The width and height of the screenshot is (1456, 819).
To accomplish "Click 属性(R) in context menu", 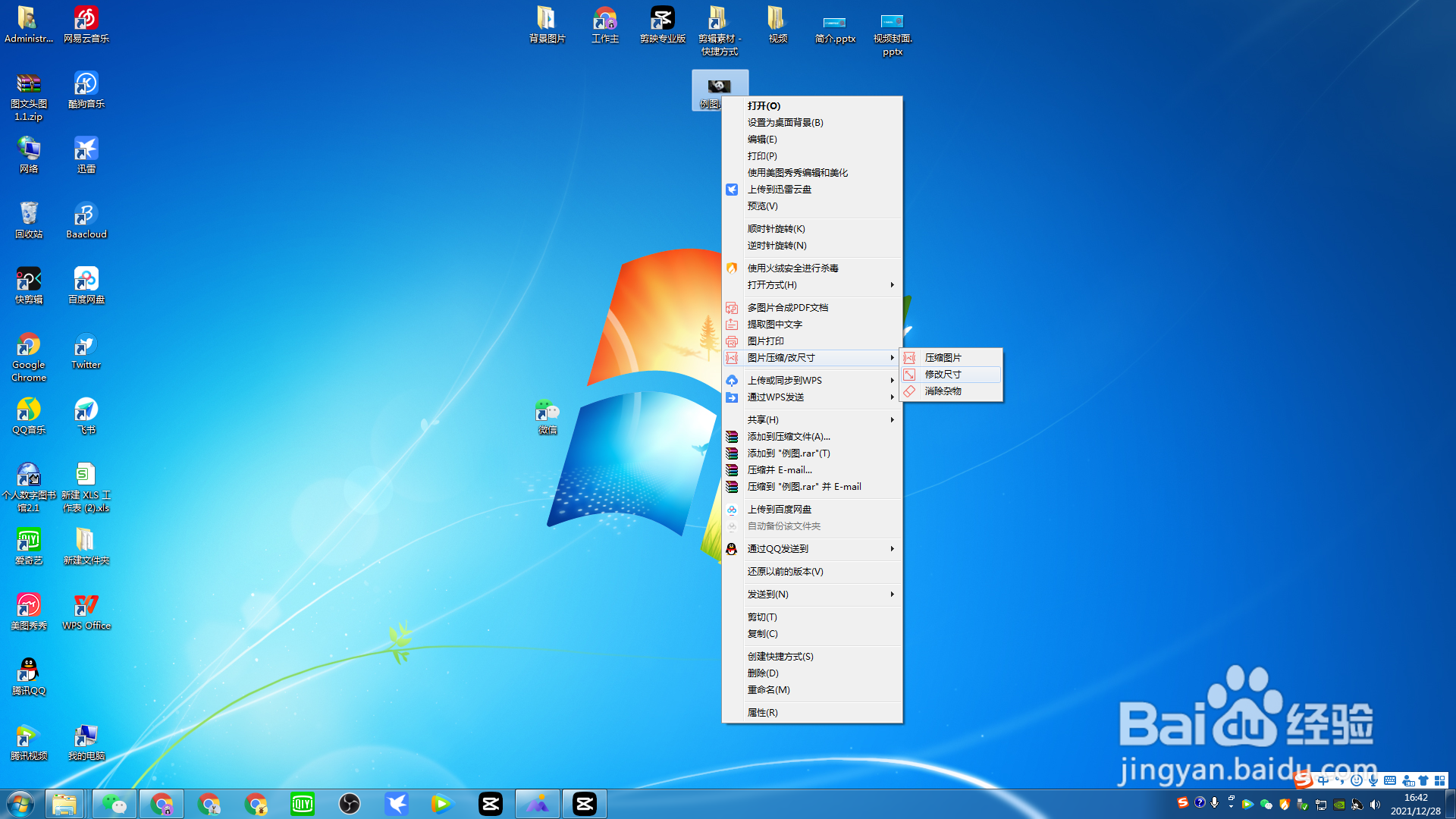I will point(762,713).
